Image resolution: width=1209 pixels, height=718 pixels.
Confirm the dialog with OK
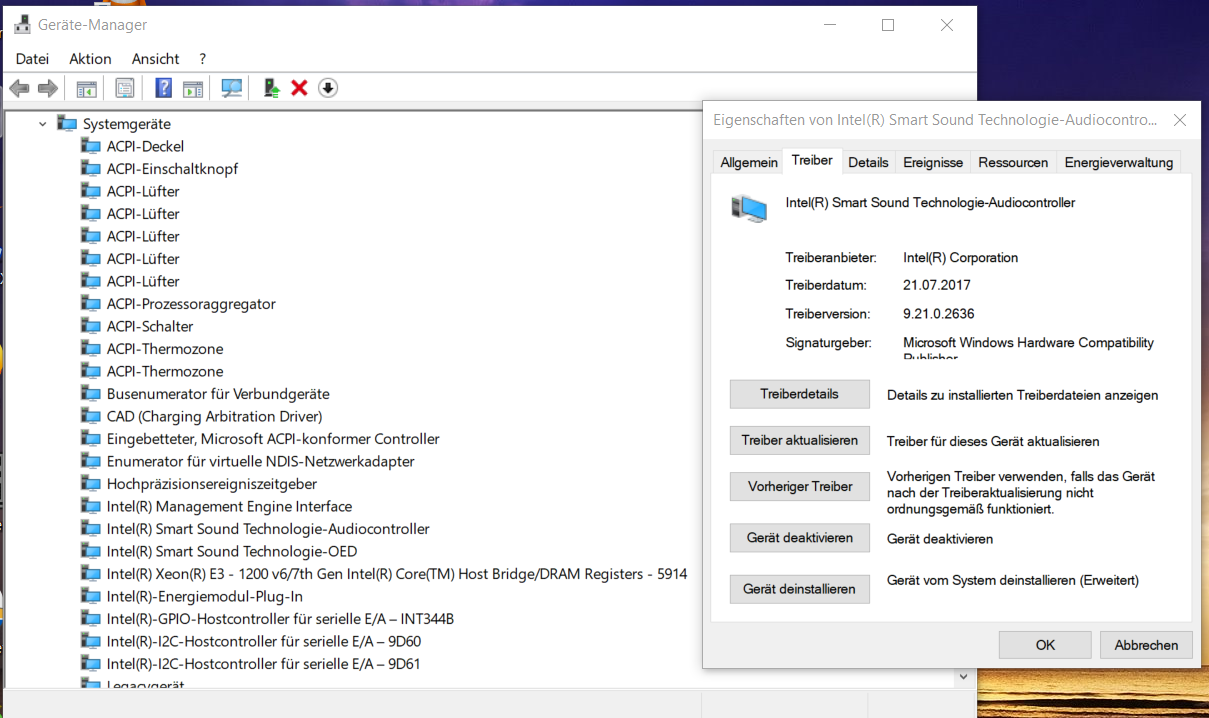pos(1045,645)
